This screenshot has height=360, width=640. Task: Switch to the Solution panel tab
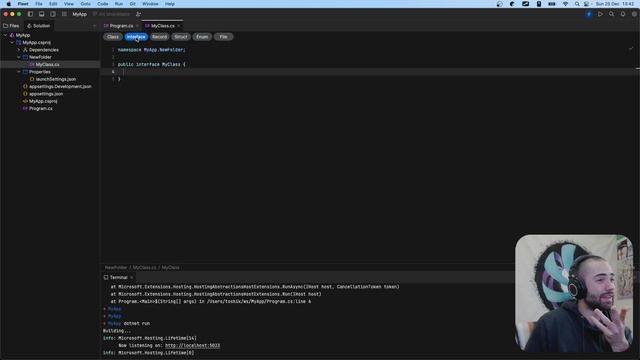point(38,26)
